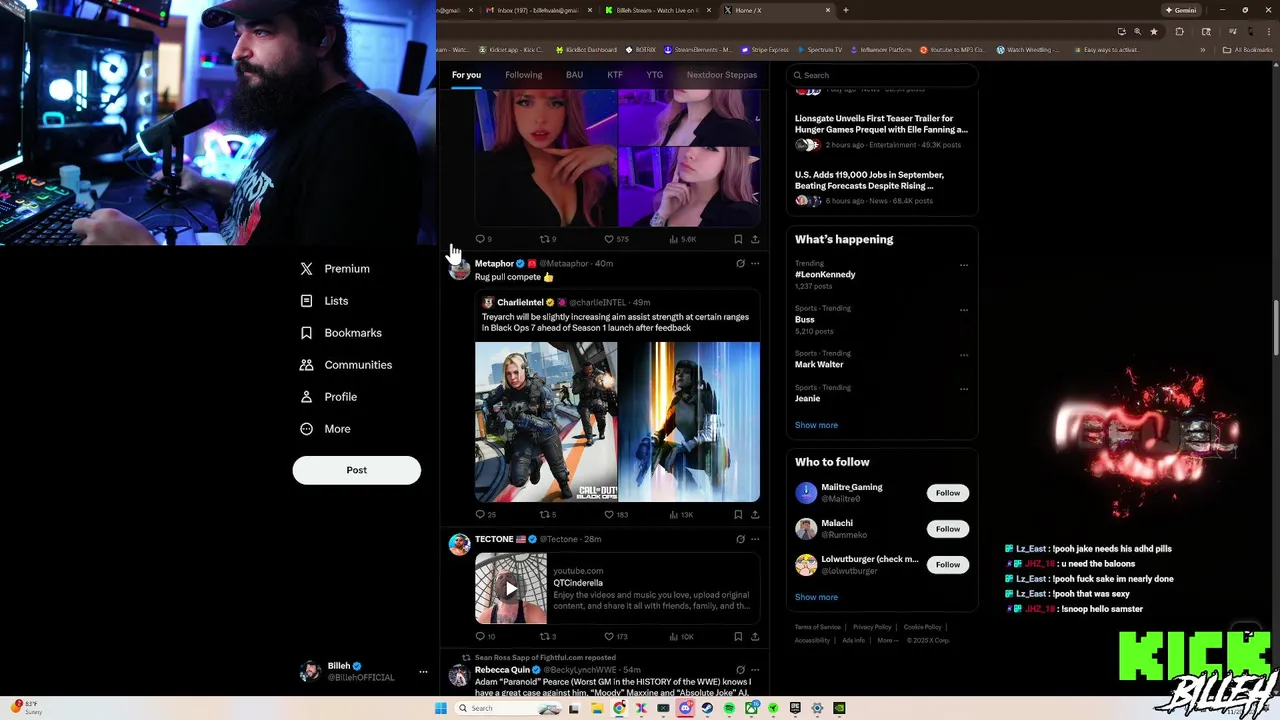This screenshot has width=1280, height=720.
Task: Open more options on Rebecca Quin post
Action: tap(755, 670)
